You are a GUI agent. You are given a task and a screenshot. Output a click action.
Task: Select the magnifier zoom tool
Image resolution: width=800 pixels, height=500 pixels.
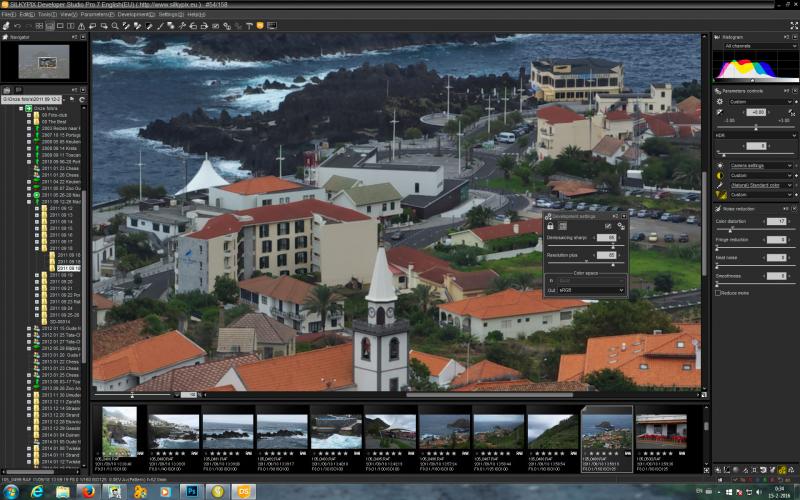click(115, 26)
